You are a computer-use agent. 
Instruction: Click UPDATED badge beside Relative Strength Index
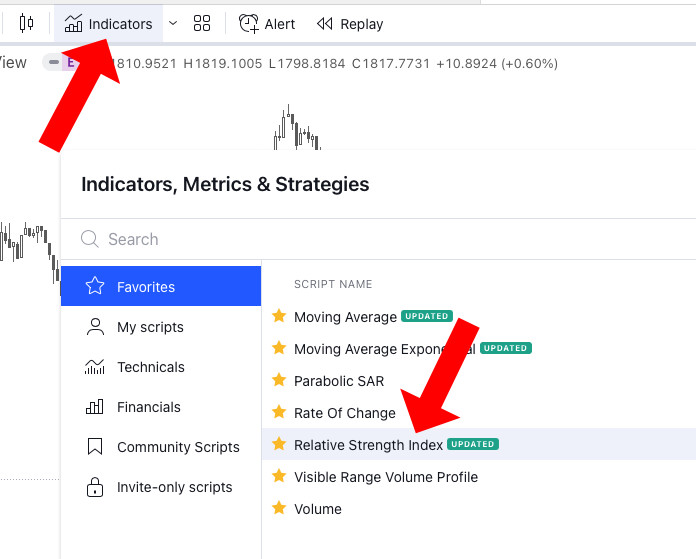click(473, 444)
